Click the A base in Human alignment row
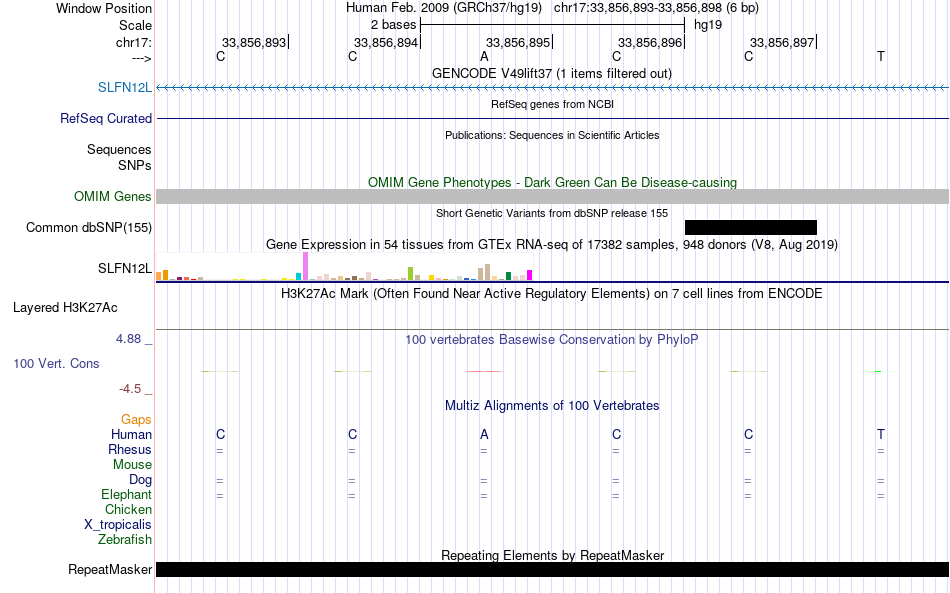Screen dimensions: 950x593 (x=484, y=434)
